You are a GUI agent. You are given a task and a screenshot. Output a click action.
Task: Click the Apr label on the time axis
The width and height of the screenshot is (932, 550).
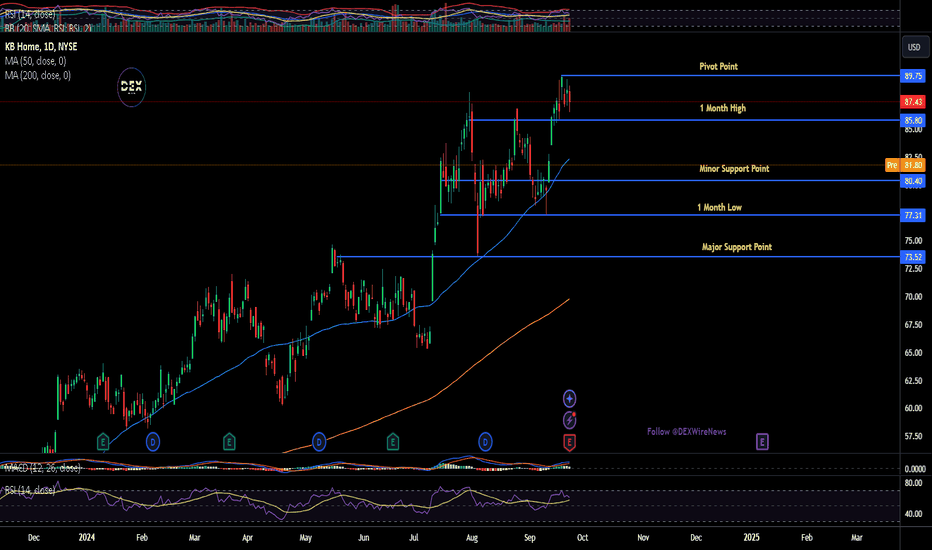247,538
